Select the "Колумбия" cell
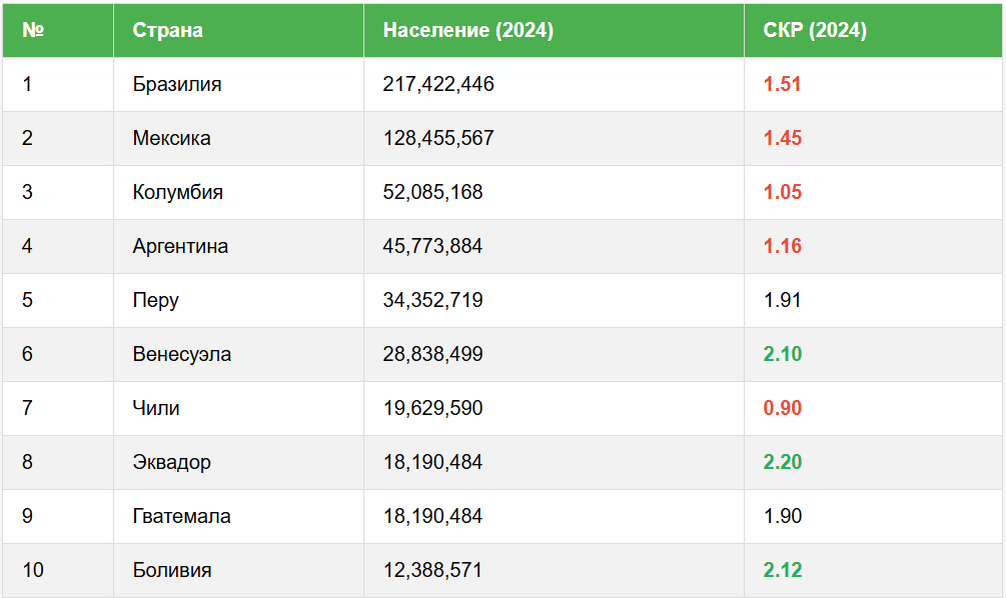Viewport: 1006px width, 598px height. coord(178,192)
